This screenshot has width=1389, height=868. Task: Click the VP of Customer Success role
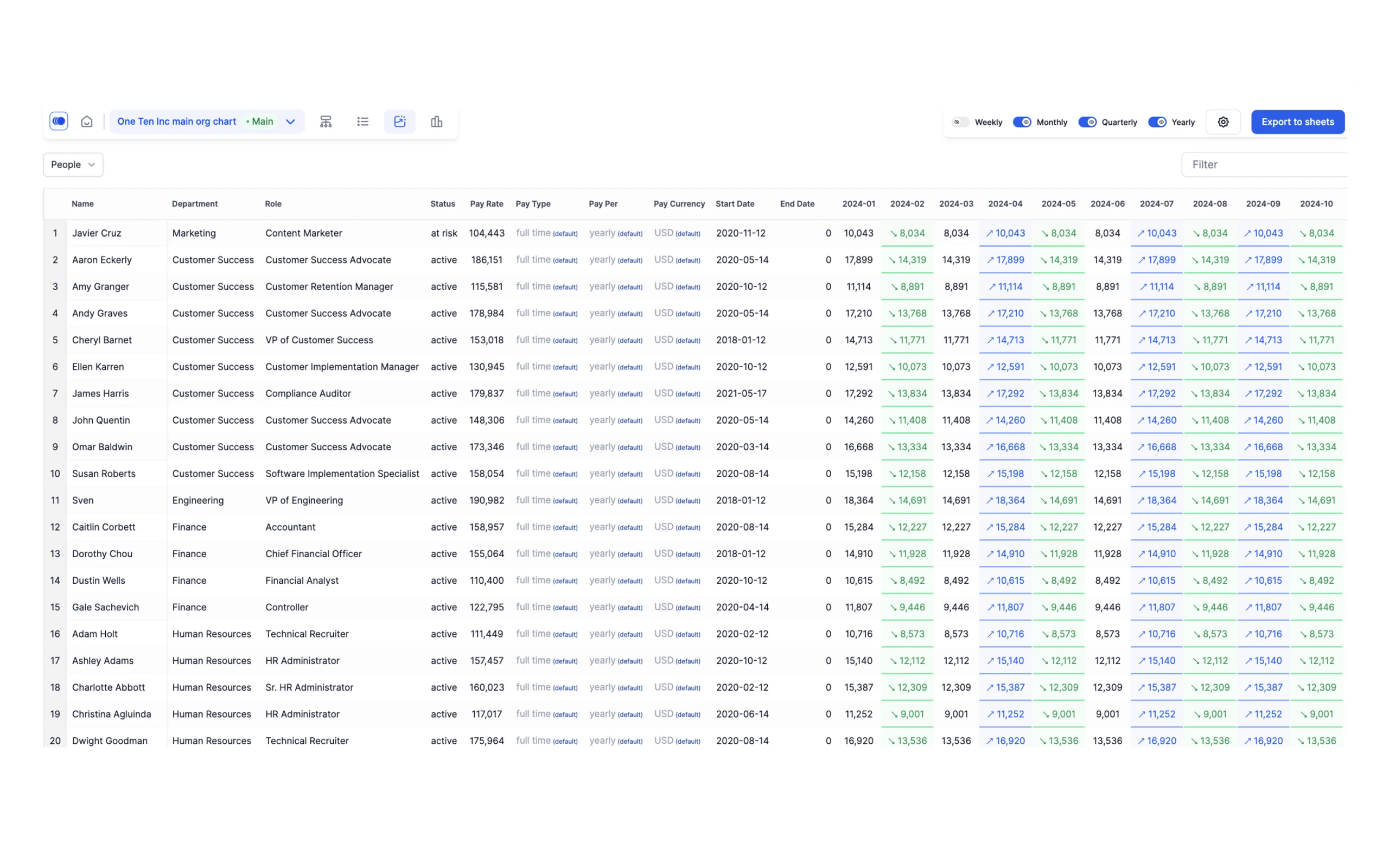click(319, 340)
